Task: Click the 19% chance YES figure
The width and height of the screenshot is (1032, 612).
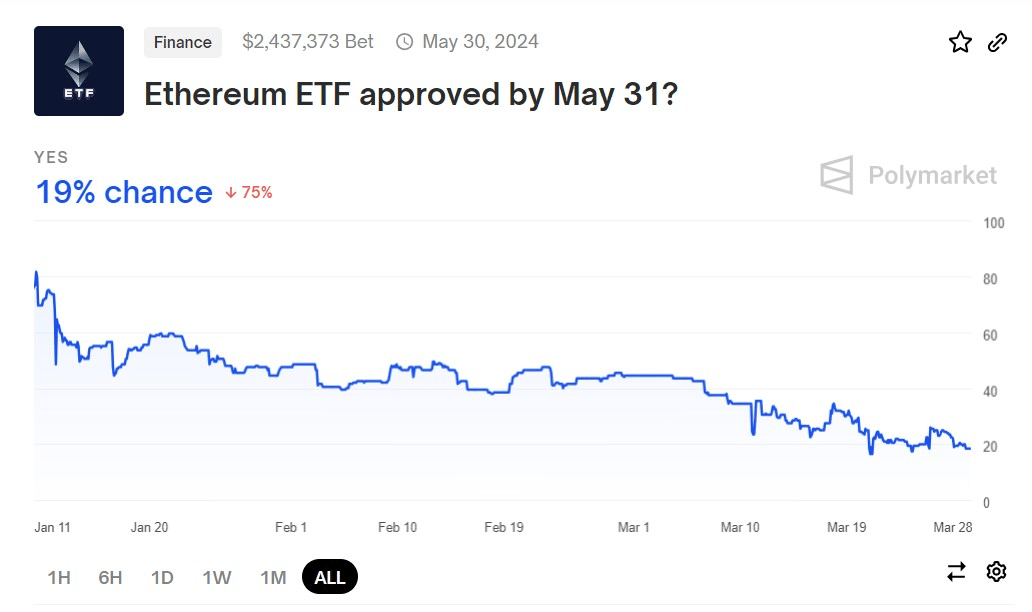Action: point(123,191)
